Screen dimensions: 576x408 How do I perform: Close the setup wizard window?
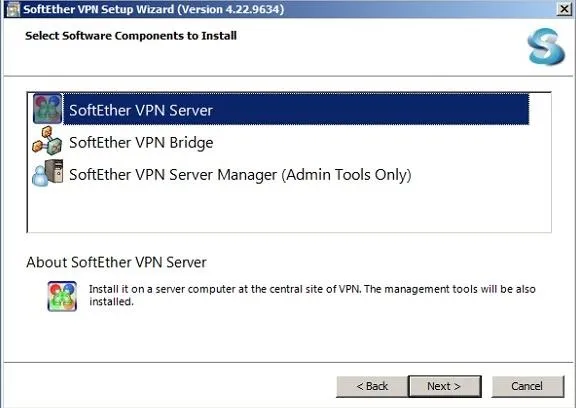coord(564,9)
